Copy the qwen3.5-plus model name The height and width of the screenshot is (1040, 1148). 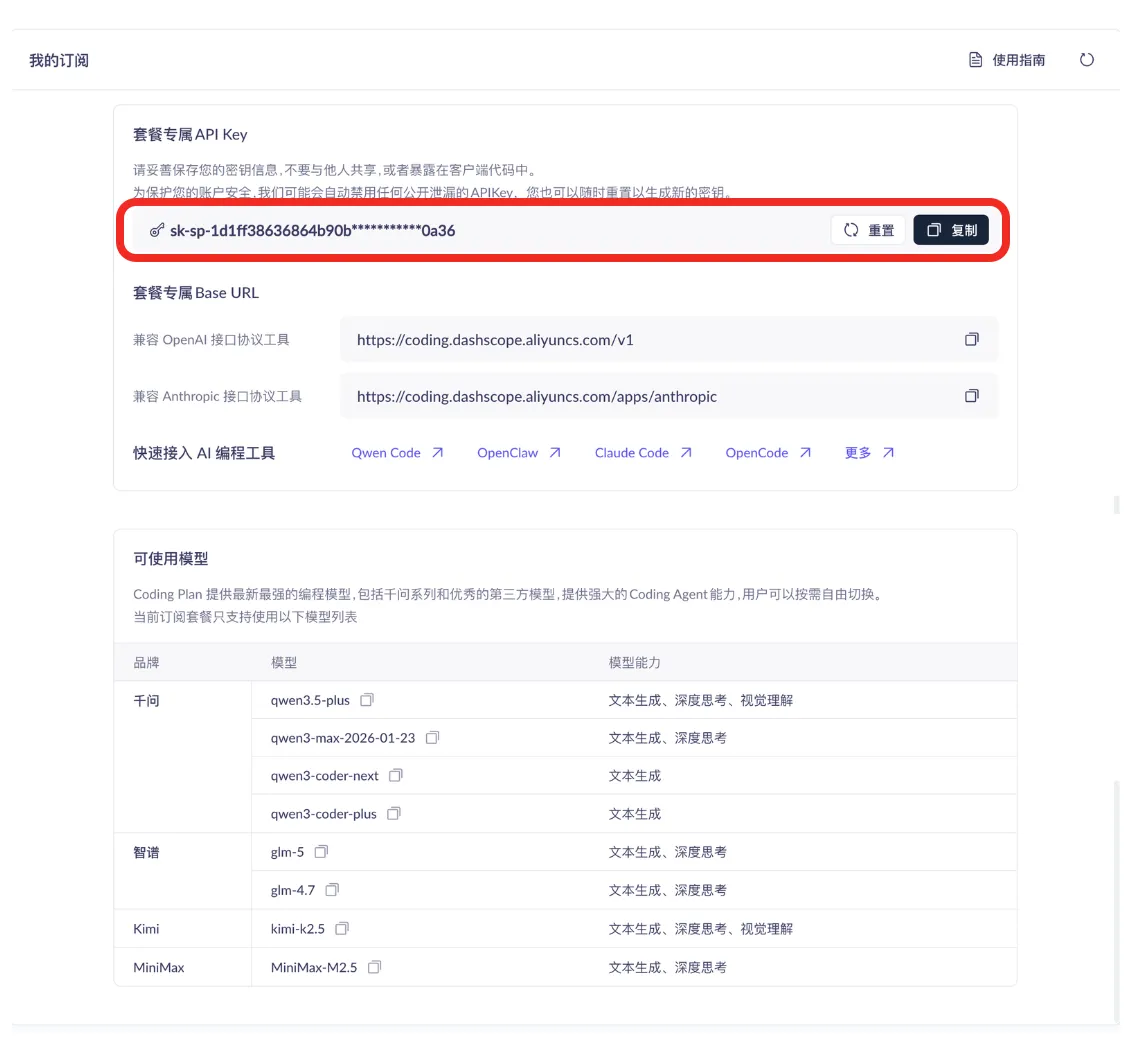(367, 699)
